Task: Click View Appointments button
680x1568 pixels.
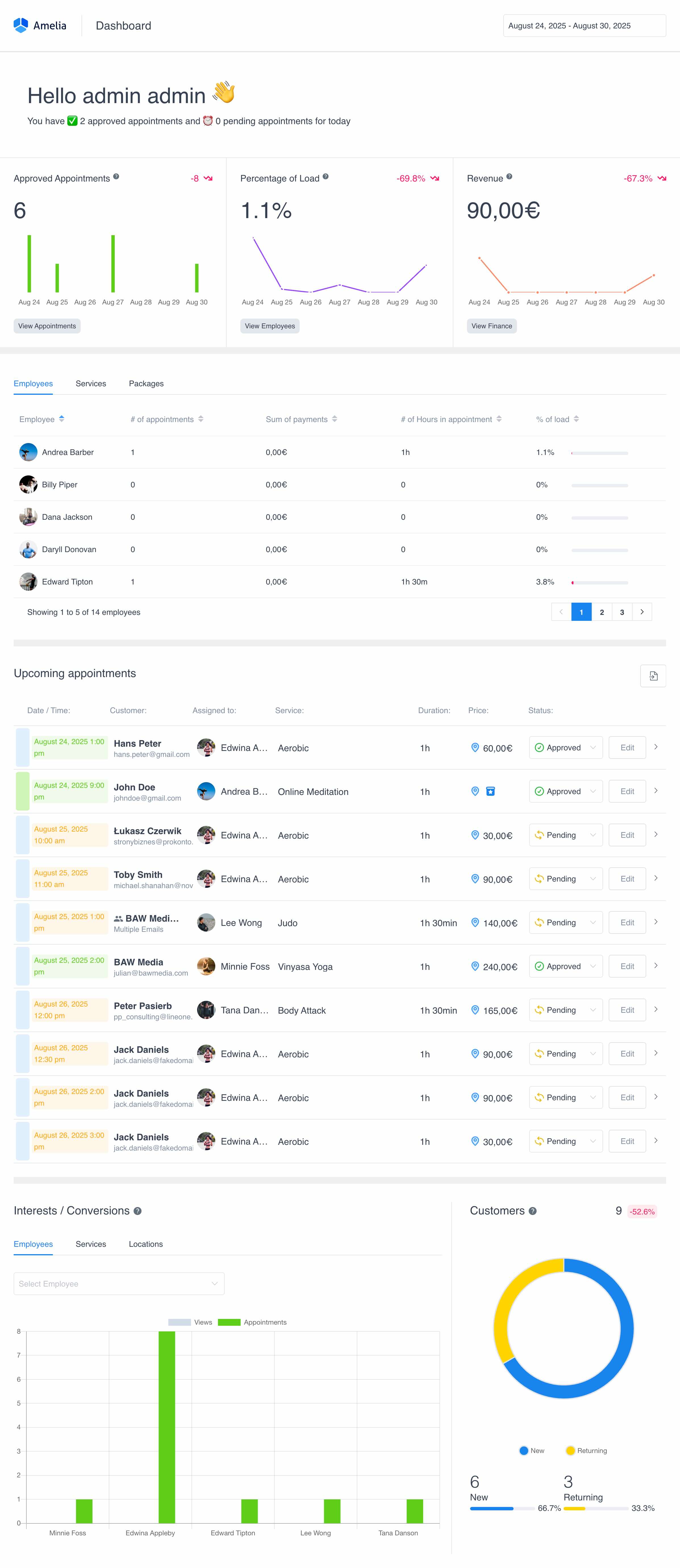Action: (x=47, y=326)
